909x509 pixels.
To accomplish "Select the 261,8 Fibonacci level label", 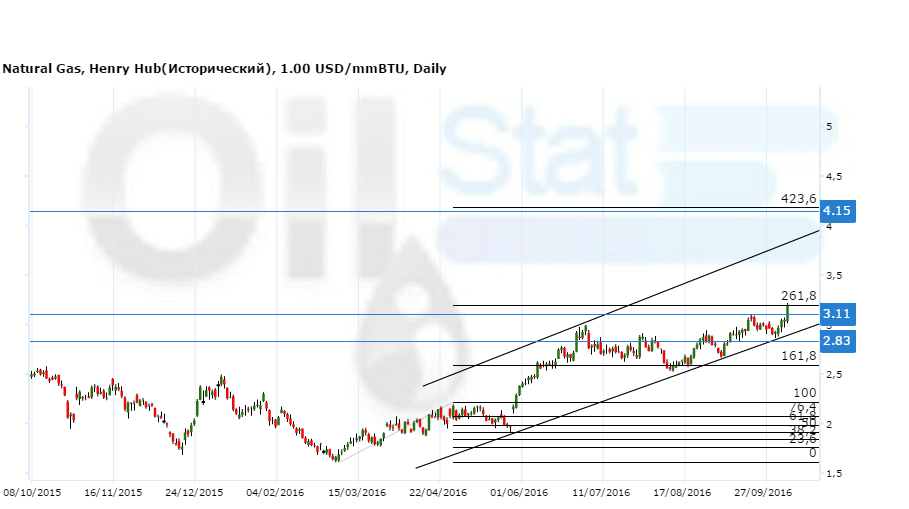I will tap(799, 296).
